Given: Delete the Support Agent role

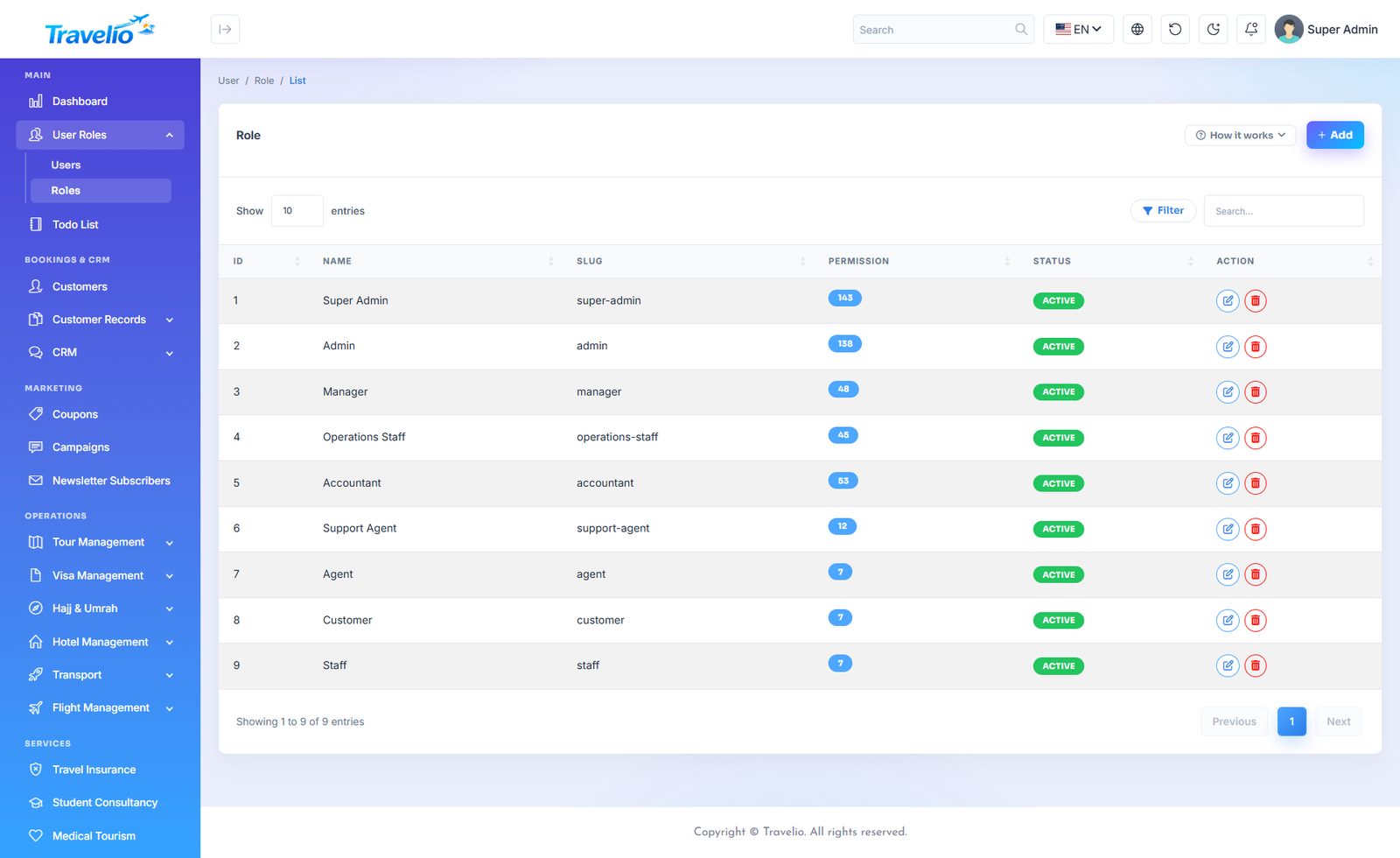Looking at the screenshot, I should 1256,529.
